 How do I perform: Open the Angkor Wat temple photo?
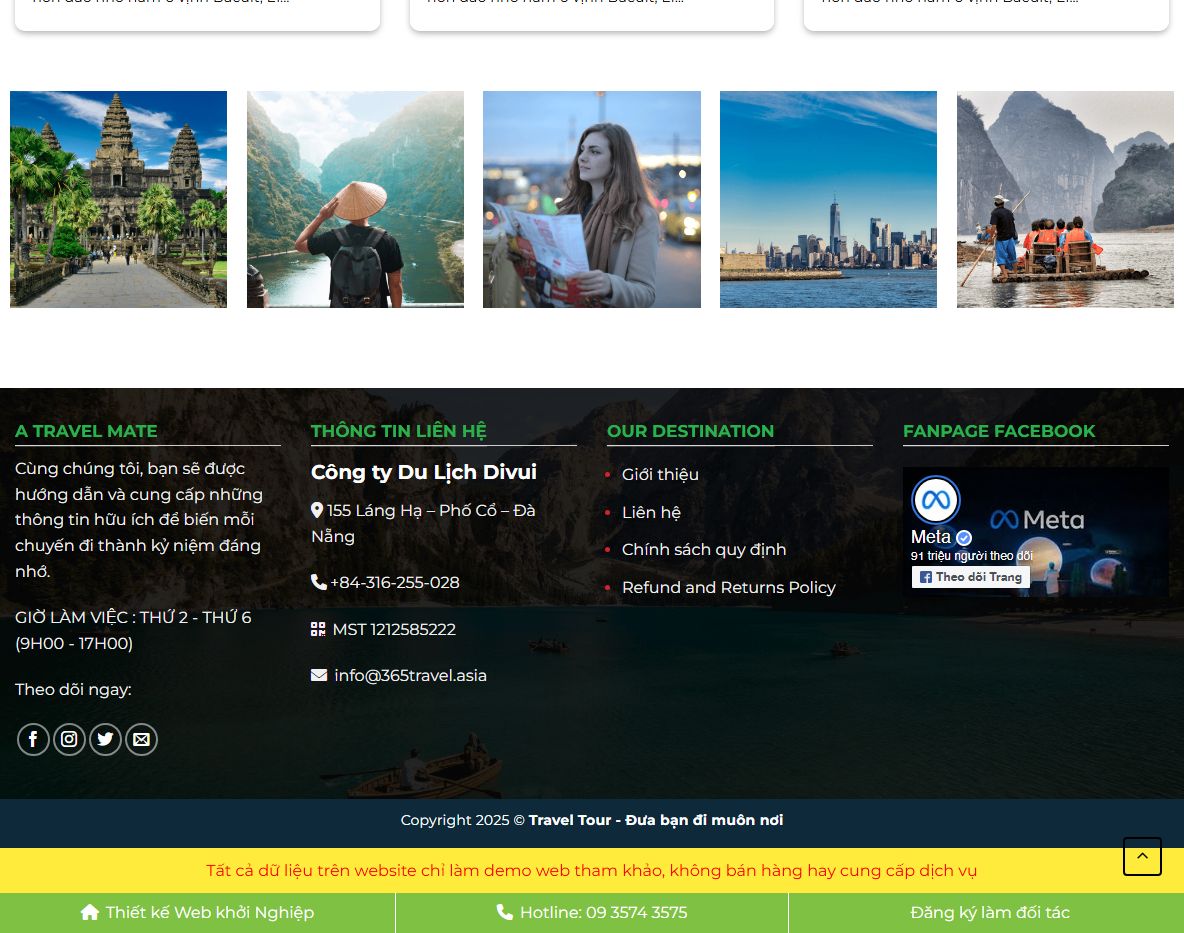click(x=119, y=199)
